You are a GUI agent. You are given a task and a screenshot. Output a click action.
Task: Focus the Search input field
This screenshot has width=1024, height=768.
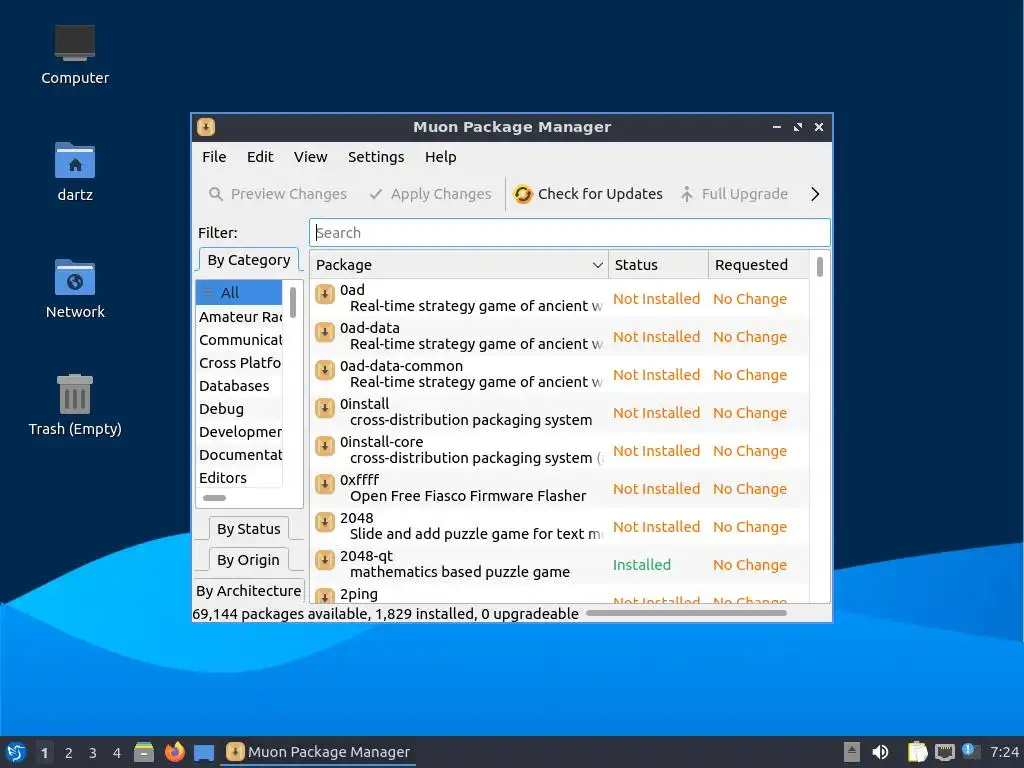point(569,232)
